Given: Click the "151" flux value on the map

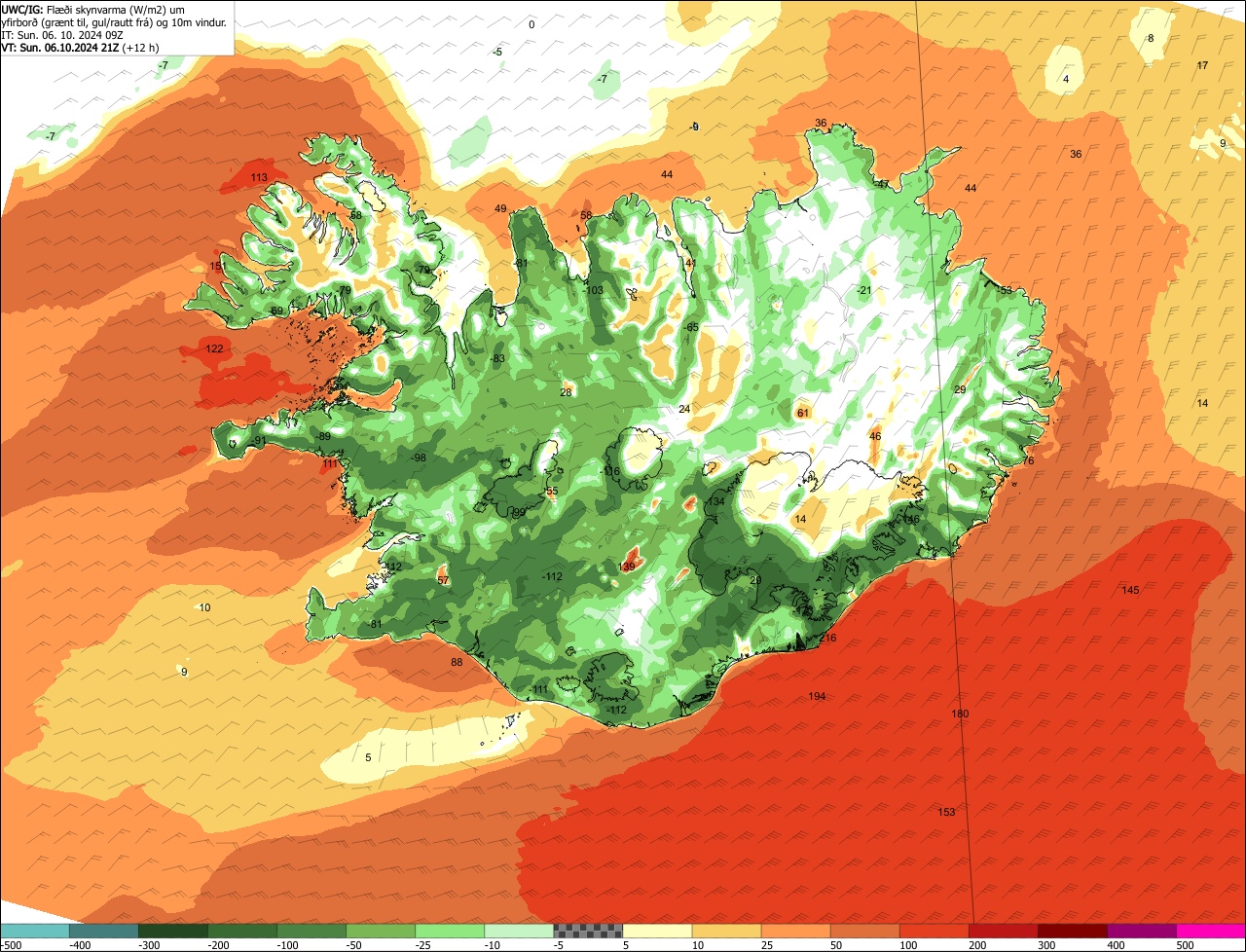Looking at the screenshot, I should point(218,266).
